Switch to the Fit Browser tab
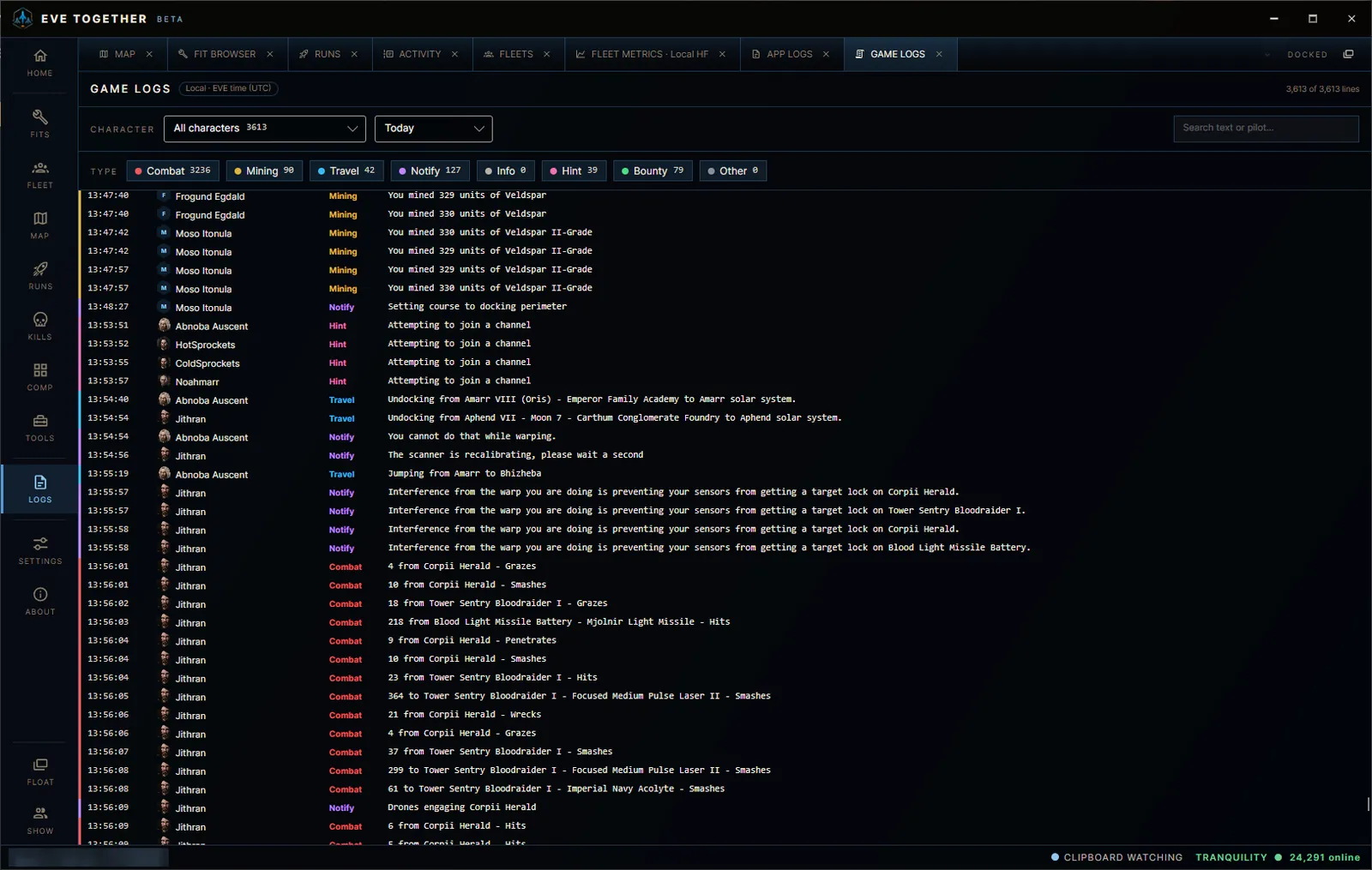Screen dimensions: 1372x870 (x=225, y=54)
